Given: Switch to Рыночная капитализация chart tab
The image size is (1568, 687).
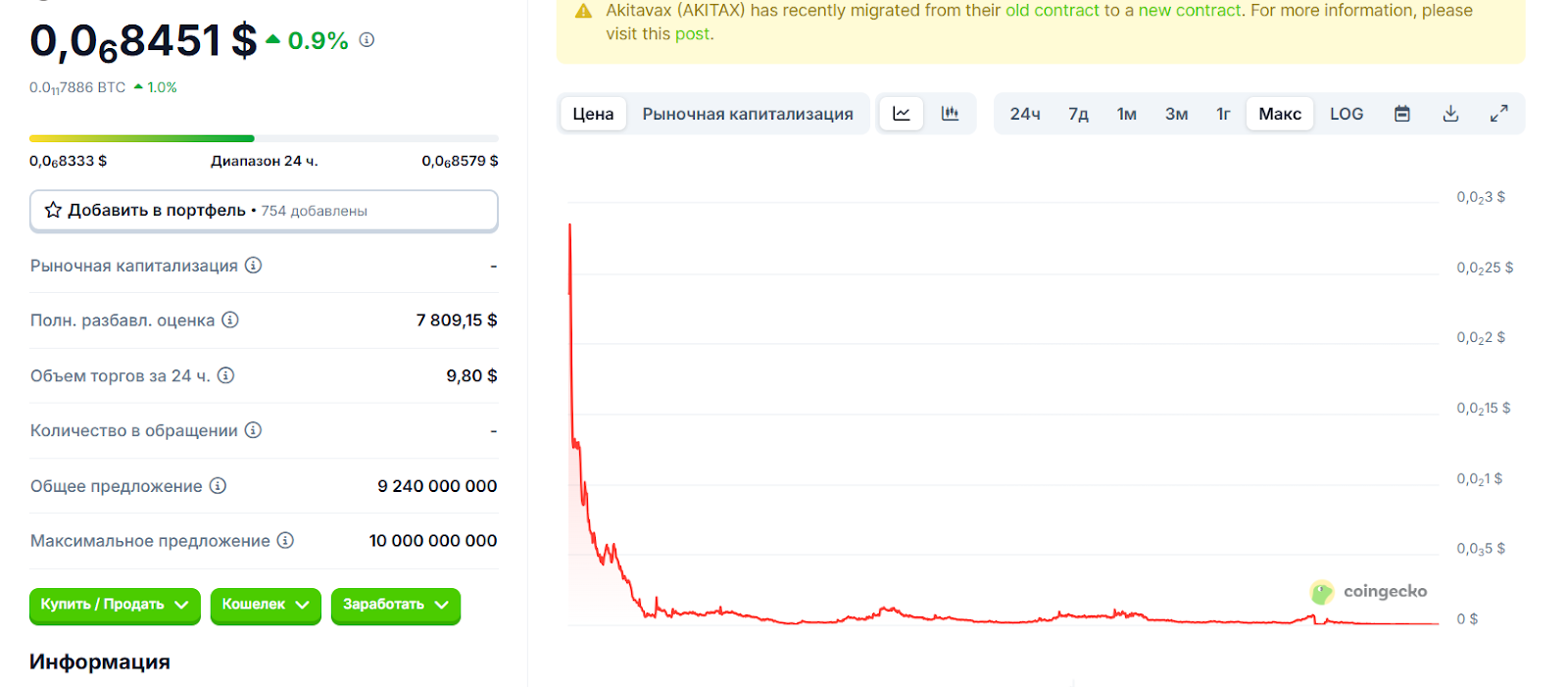Looking at the screenshot, I should tap(748, 114).
